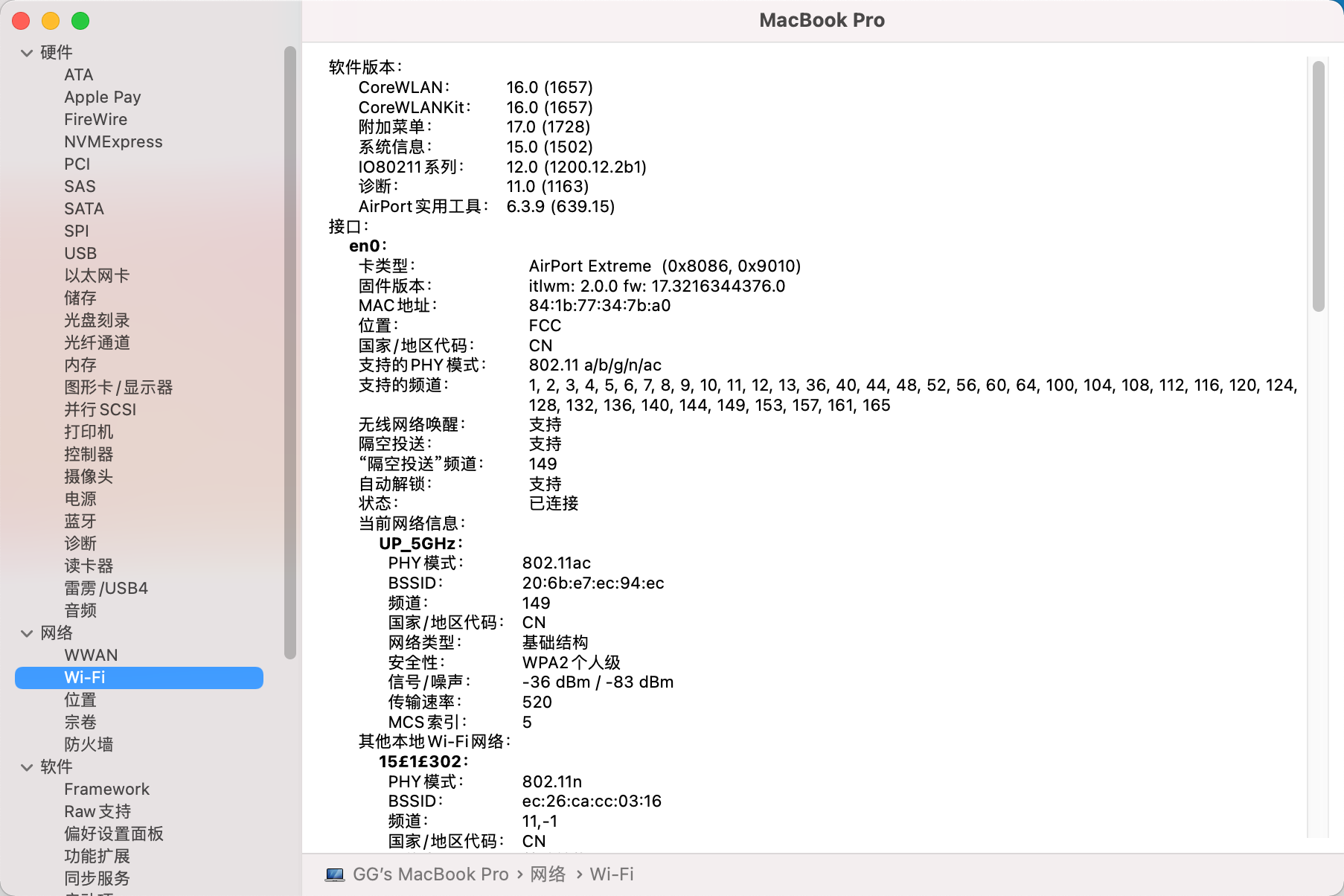Select FireWire in the sidebar
This screenshot has height=896, width=1344.
(96, 120)
